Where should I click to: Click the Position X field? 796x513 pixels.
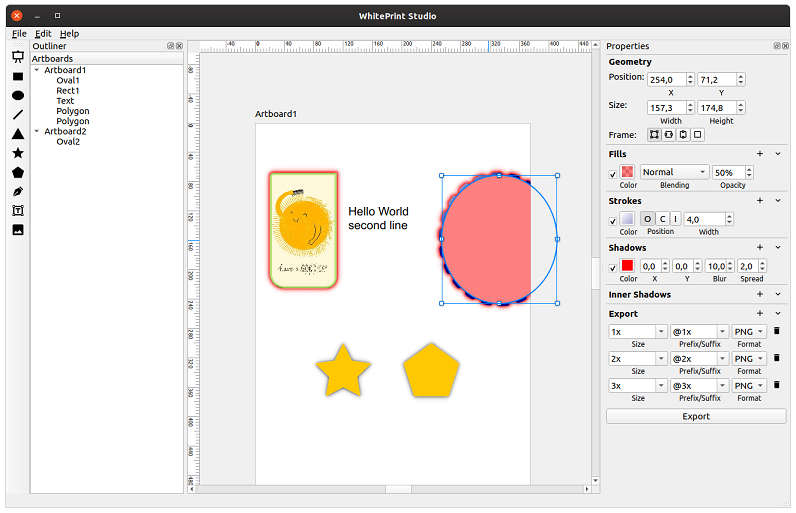coord(667,80)
